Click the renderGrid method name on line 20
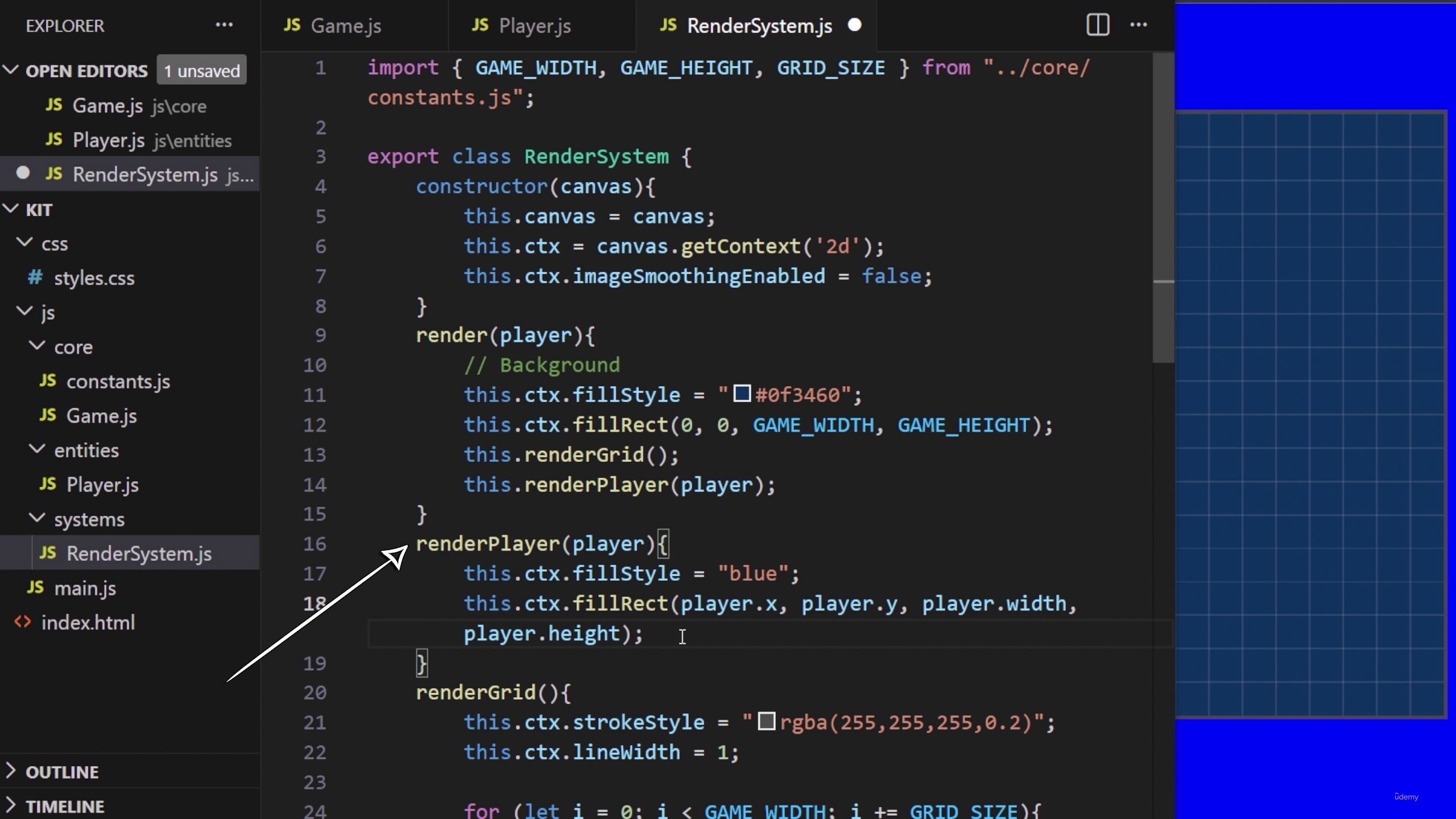The image size is (1456, 819). tap(476, 692)
